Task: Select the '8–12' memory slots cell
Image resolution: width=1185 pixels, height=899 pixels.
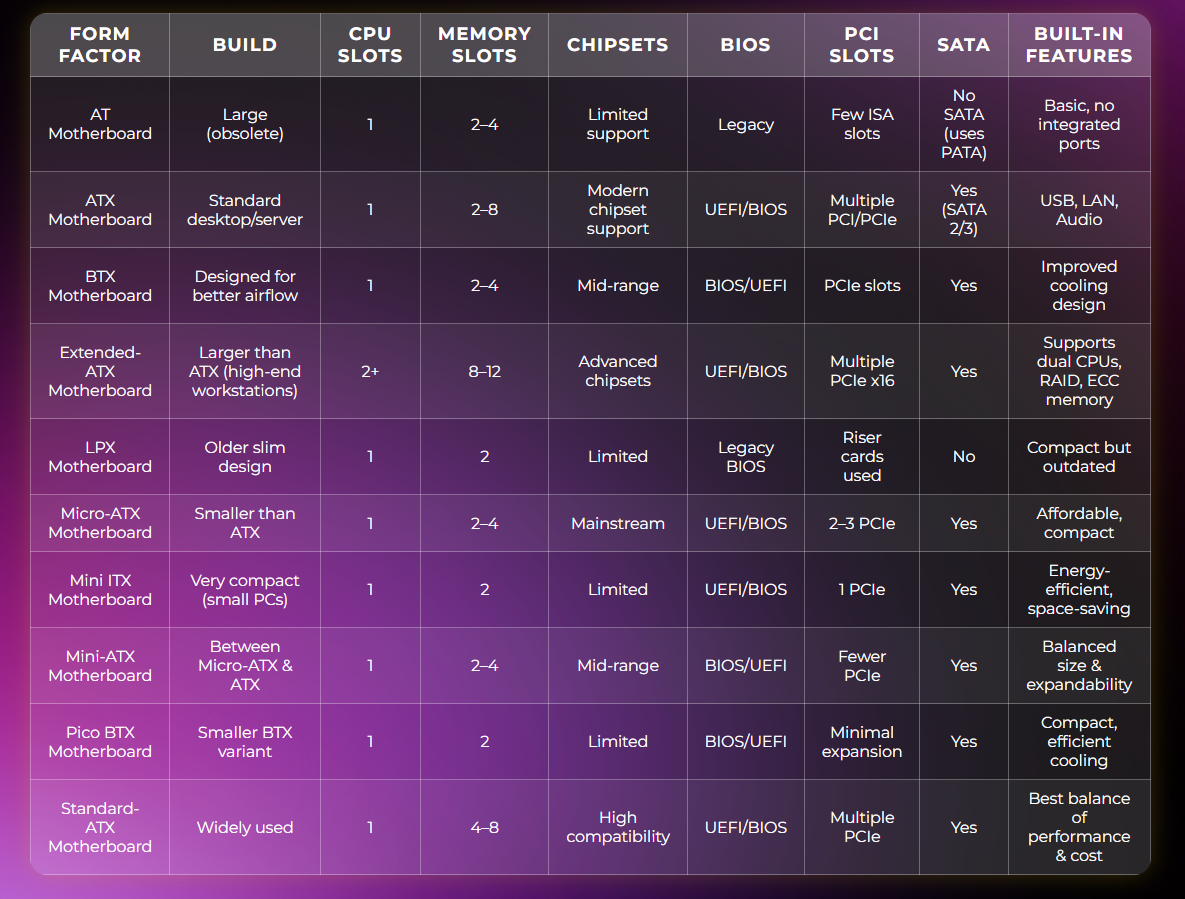Action: 484,371
